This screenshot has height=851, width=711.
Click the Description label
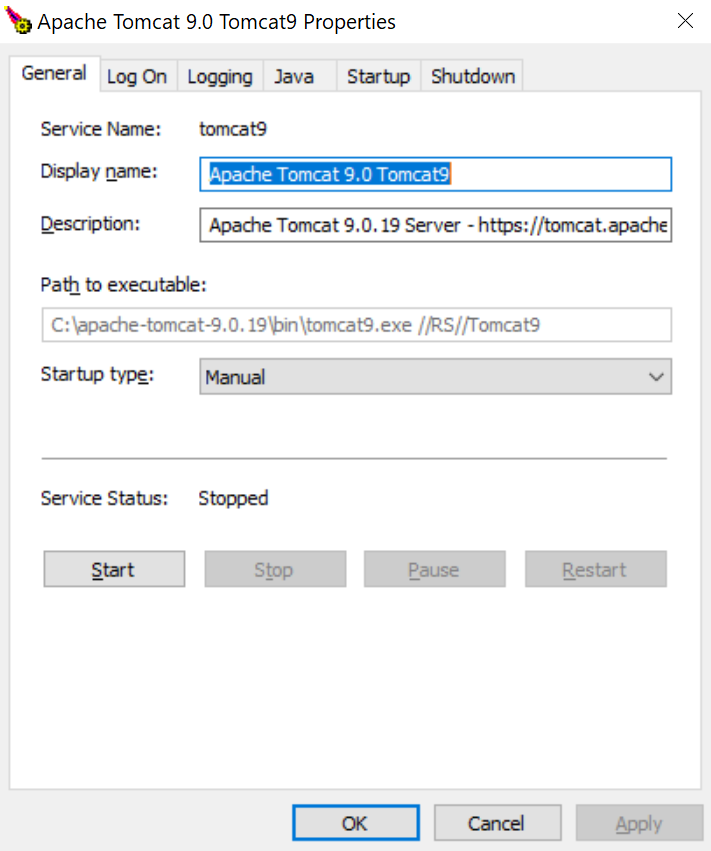[x=90, y=224]
